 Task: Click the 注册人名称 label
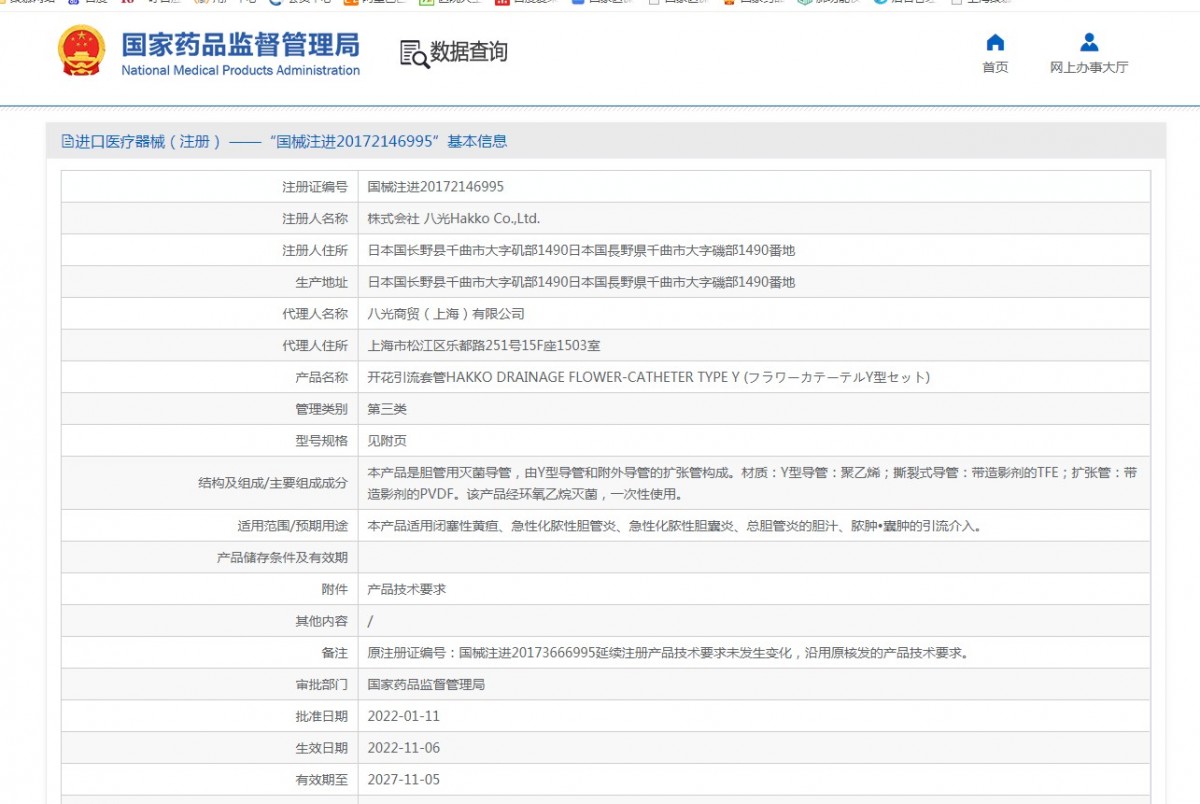click(x=314, y=218)
